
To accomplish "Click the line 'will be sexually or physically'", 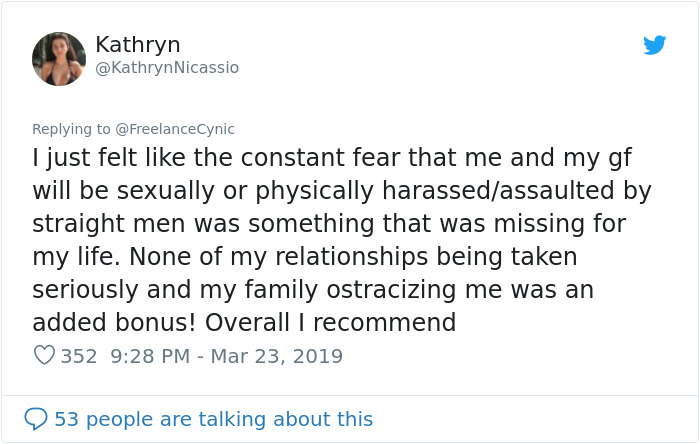I will pos(342,191).
